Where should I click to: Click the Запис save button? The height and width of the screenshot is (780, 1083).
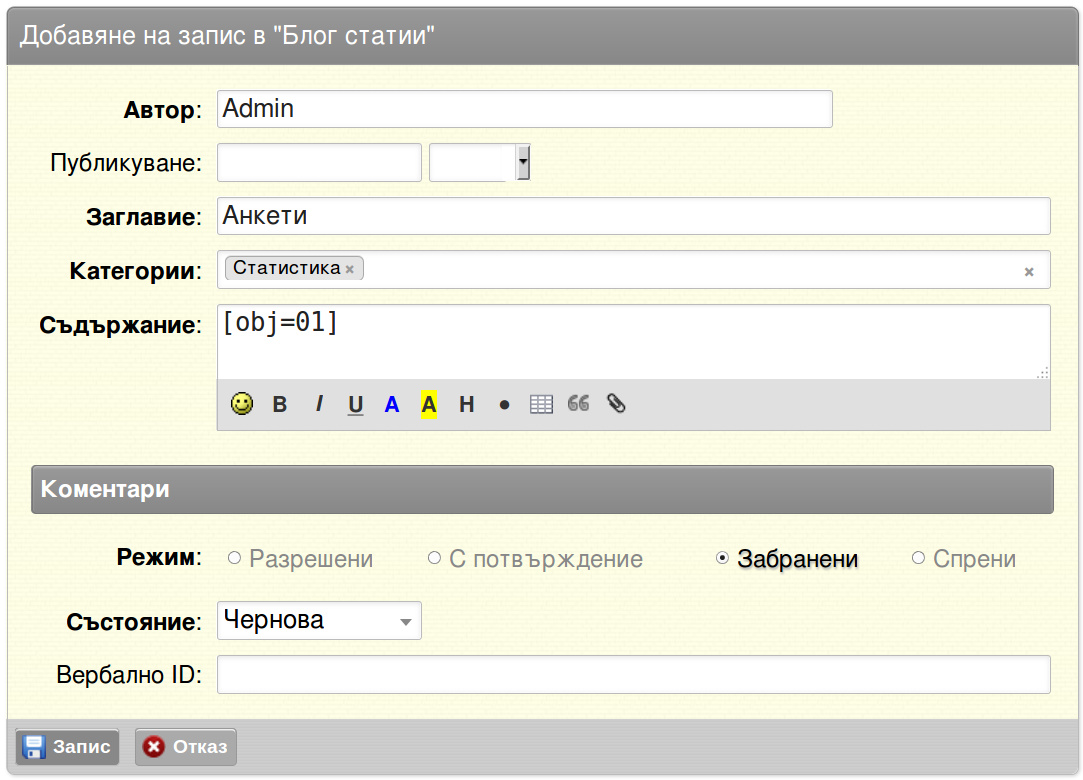click(x=67, y=747)
